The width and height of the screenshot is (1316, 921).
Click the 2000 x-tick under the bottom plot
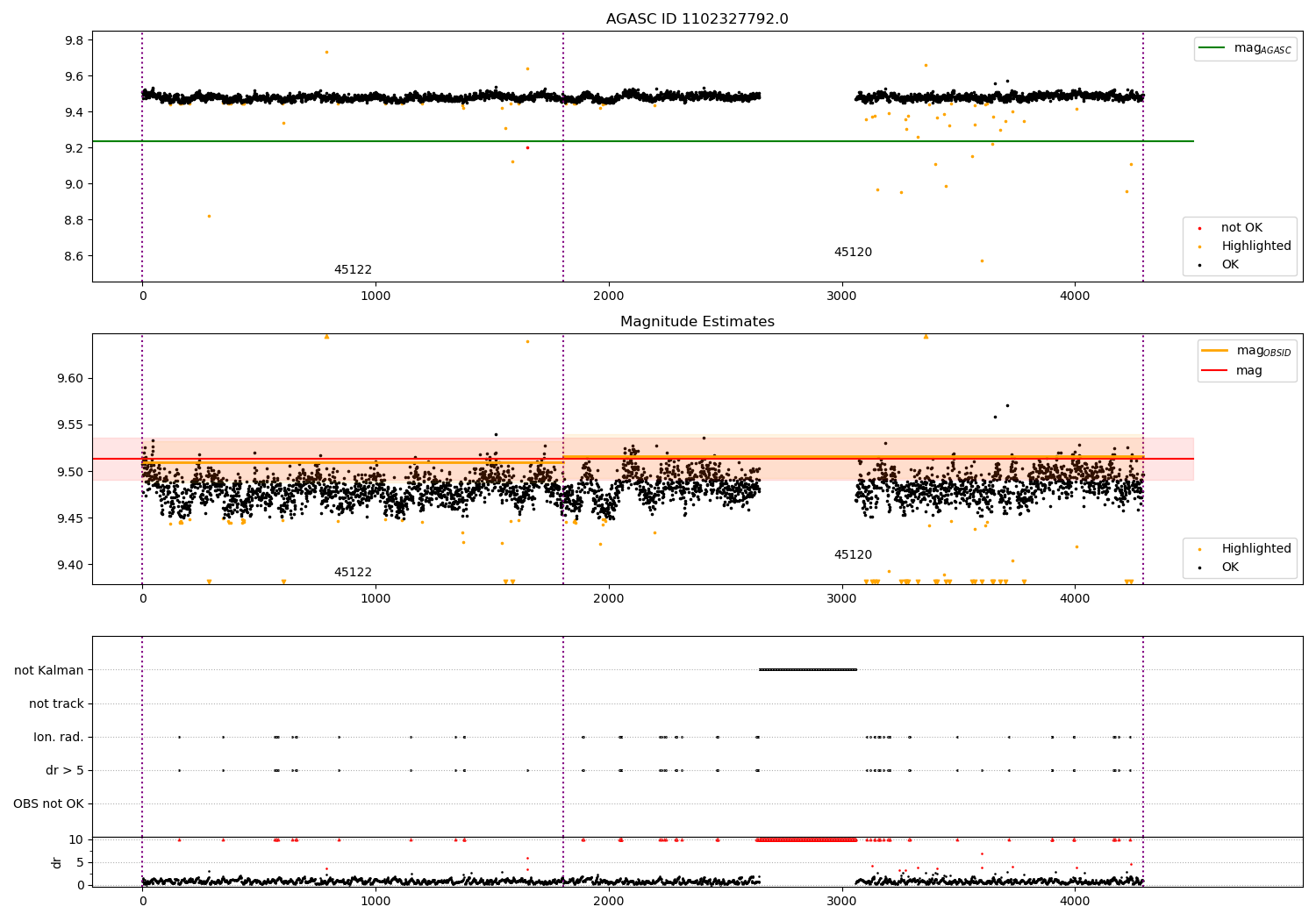click(x=609, y=903)
